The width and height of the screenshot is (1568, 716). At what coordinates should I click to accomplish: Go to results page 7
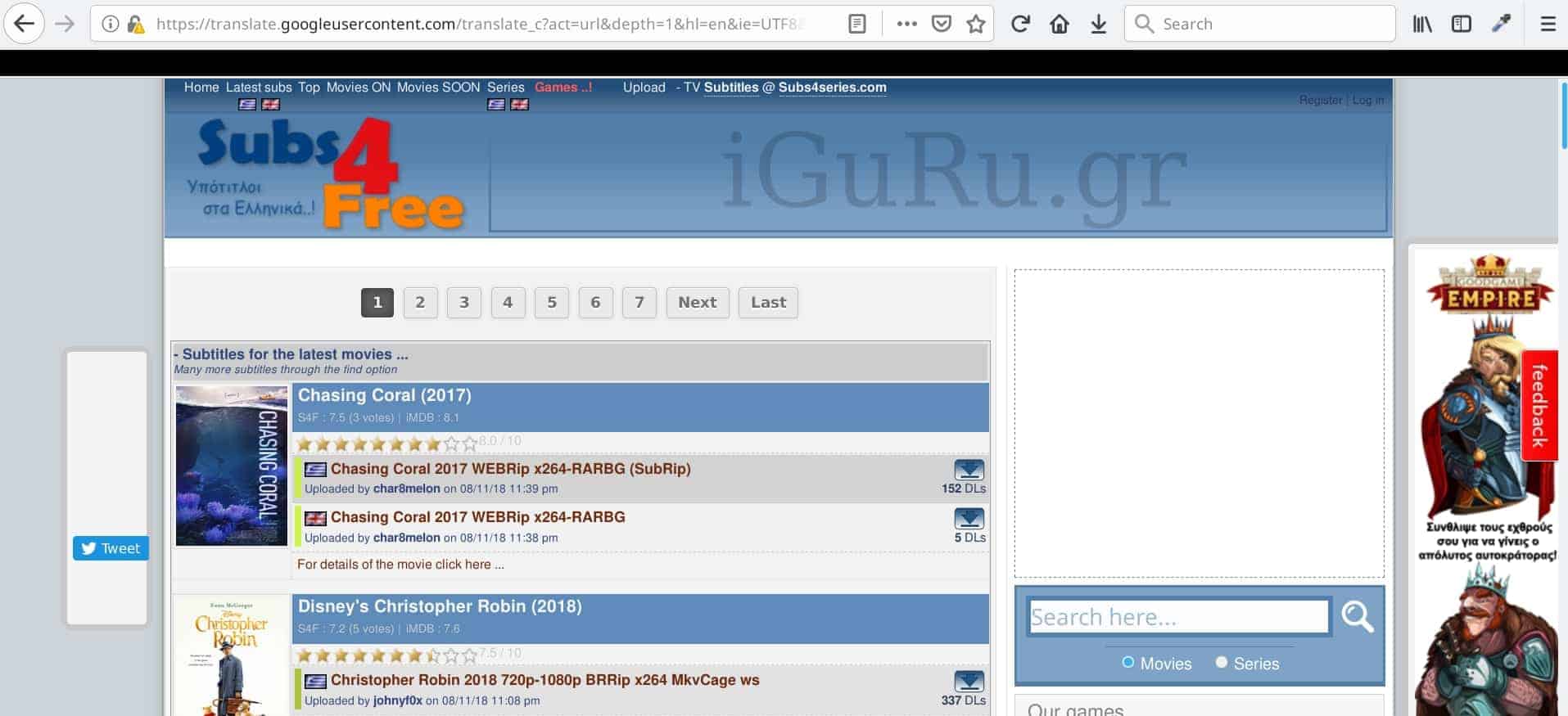point(639,303)
